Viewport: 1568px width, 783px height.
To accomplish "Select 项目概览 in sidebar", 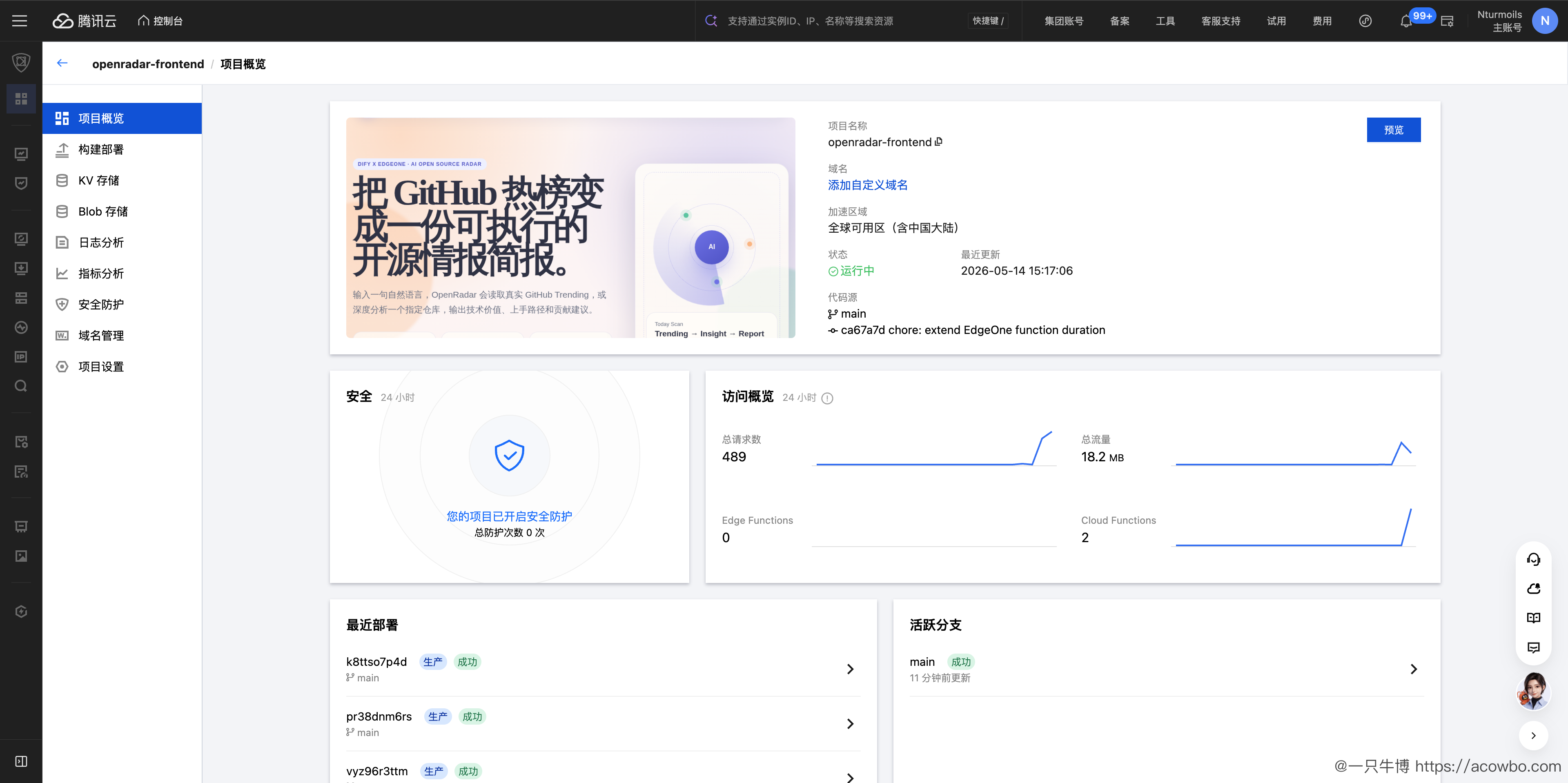I will click(122, 118).
